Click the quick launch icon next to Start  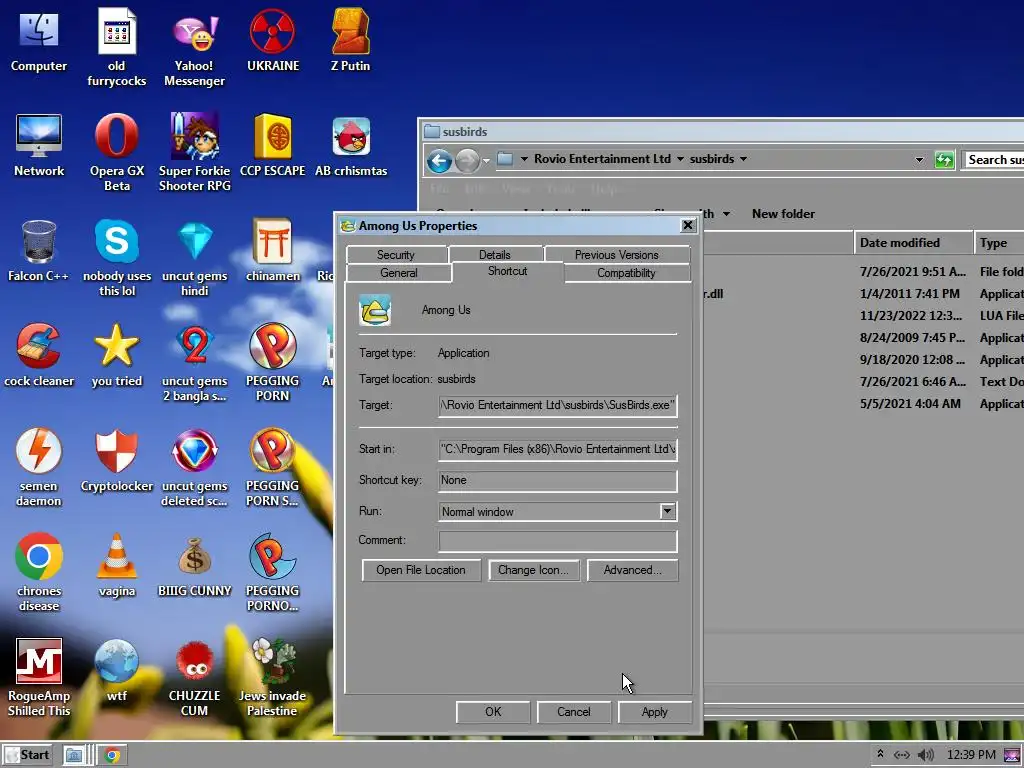click(73, 755)
